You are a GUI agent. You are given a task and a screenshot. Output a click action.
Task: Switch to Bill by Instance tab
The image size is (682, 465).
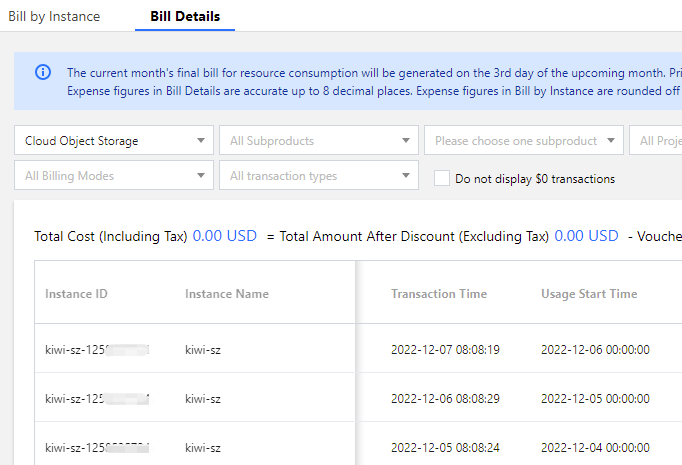pos(54,16)
